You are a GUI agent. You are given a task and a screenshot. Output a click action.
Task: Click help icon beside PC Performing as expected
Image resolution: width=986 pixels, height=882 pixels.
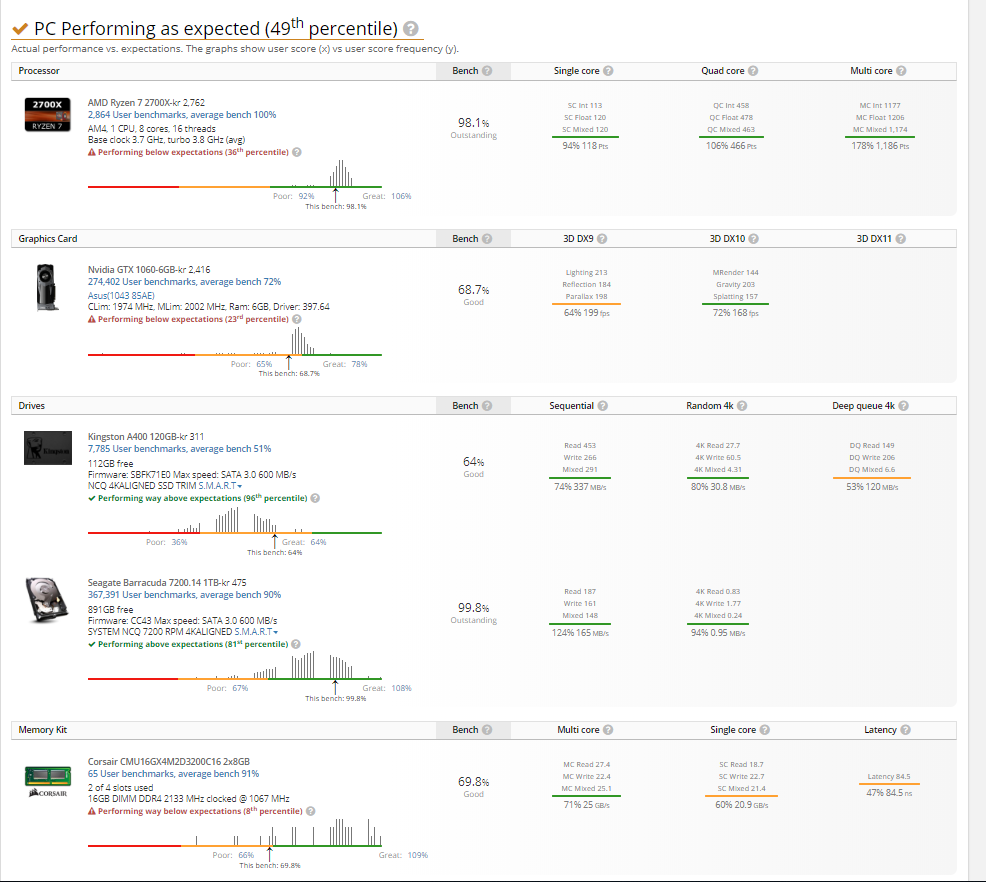tap(411, 28)
